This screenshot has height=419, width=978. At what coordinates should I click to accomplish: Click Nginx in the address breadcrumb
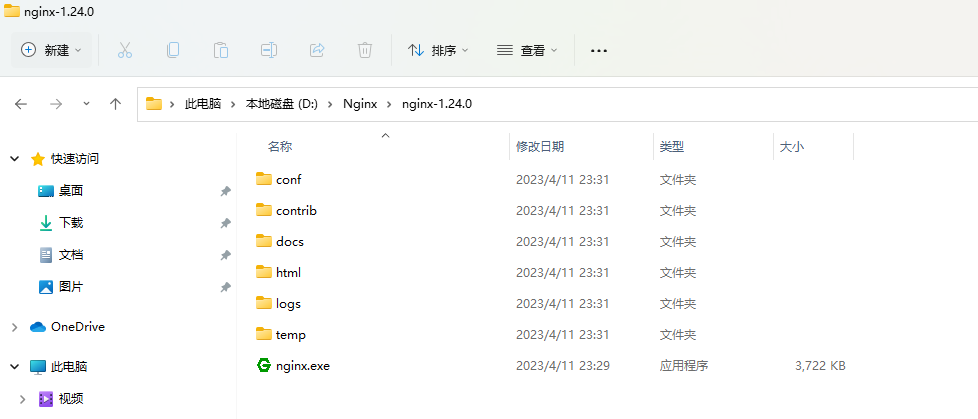[360, 104]
